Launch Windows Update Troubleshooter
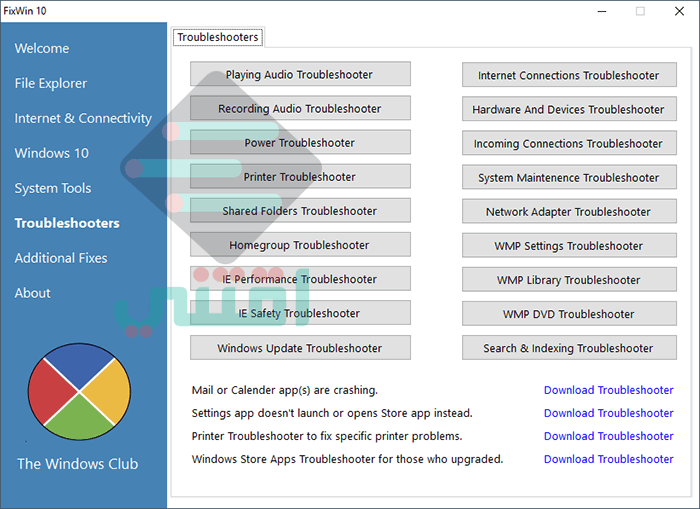 (x=300, y=348)
